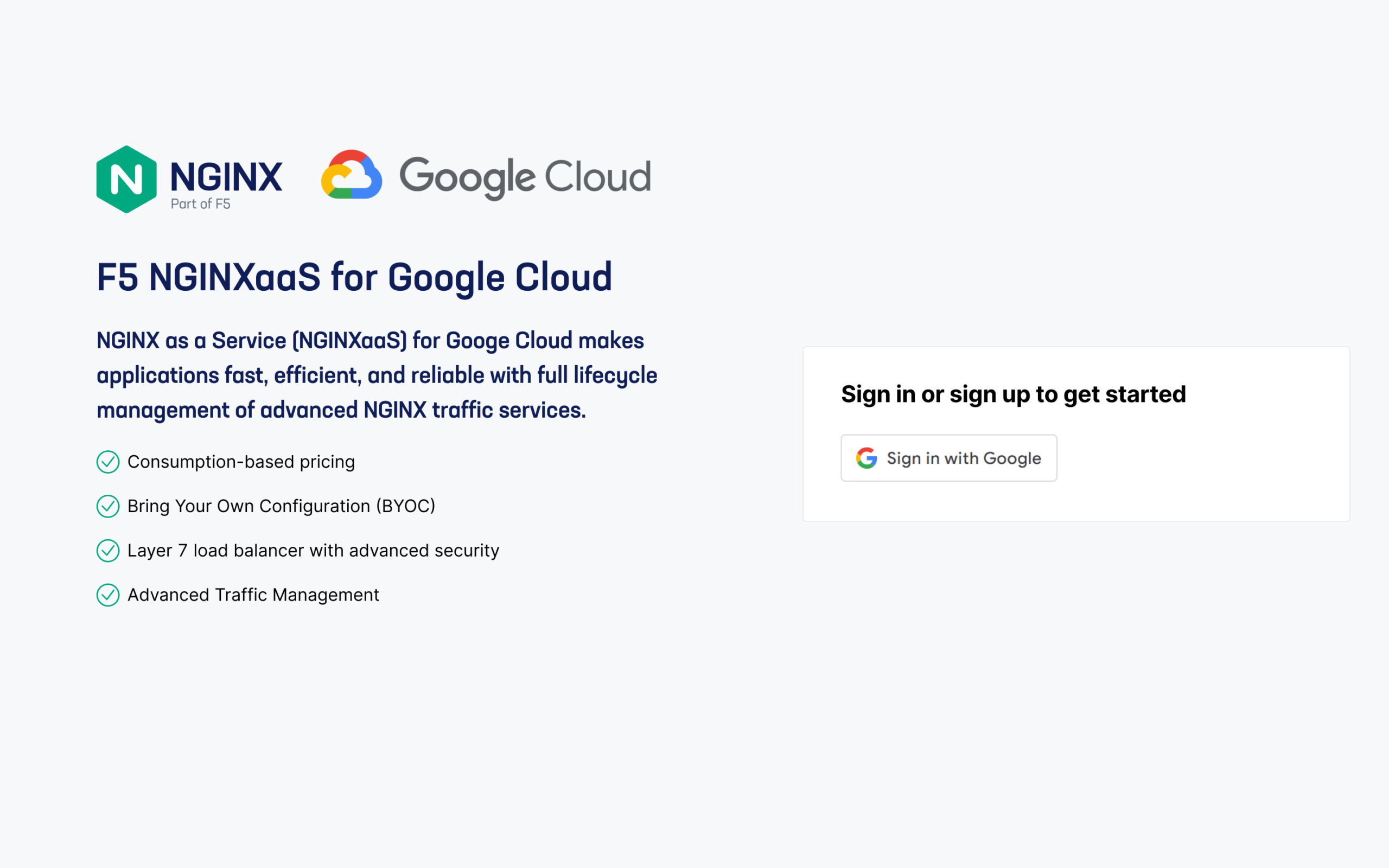
Task: Expand the sign-in card panel
Action: tap(1076, 435)
